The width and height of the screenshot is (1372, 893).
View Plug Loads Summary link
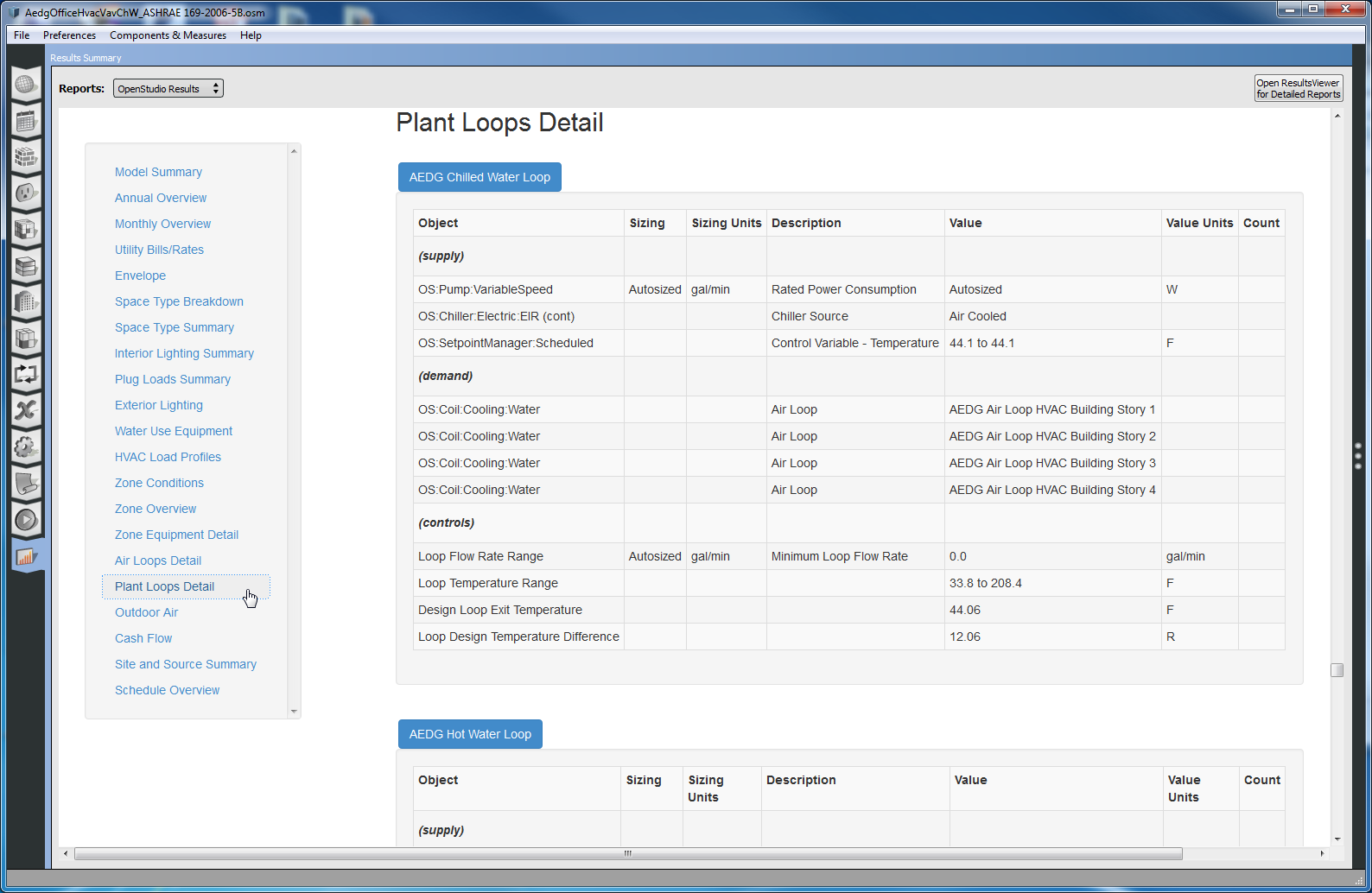(173, 379)
